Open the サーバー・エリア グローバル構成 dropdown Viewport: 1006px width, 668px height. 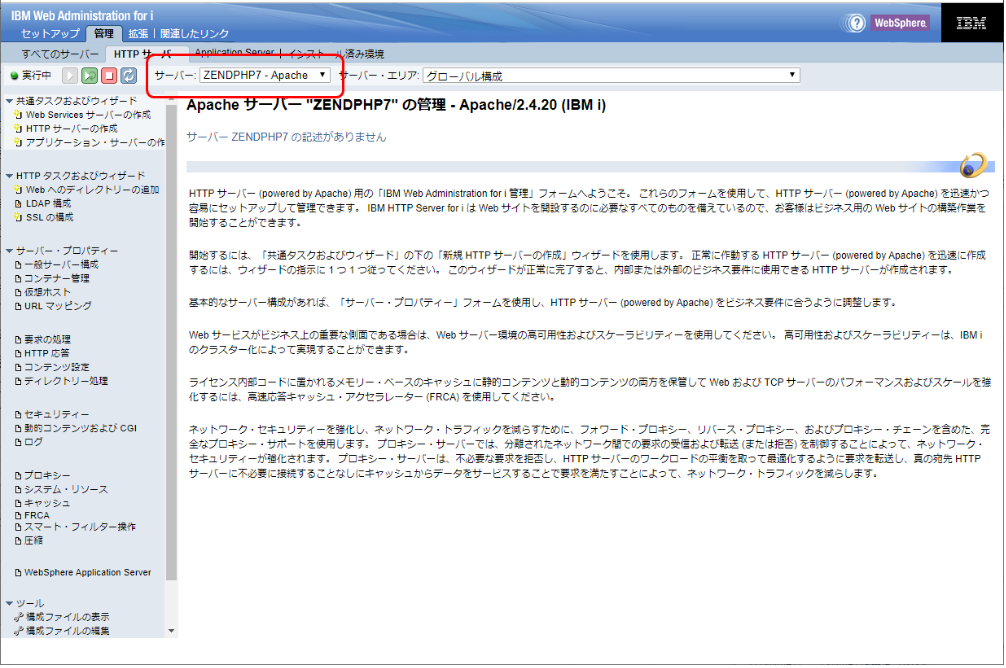coord(611,76)
